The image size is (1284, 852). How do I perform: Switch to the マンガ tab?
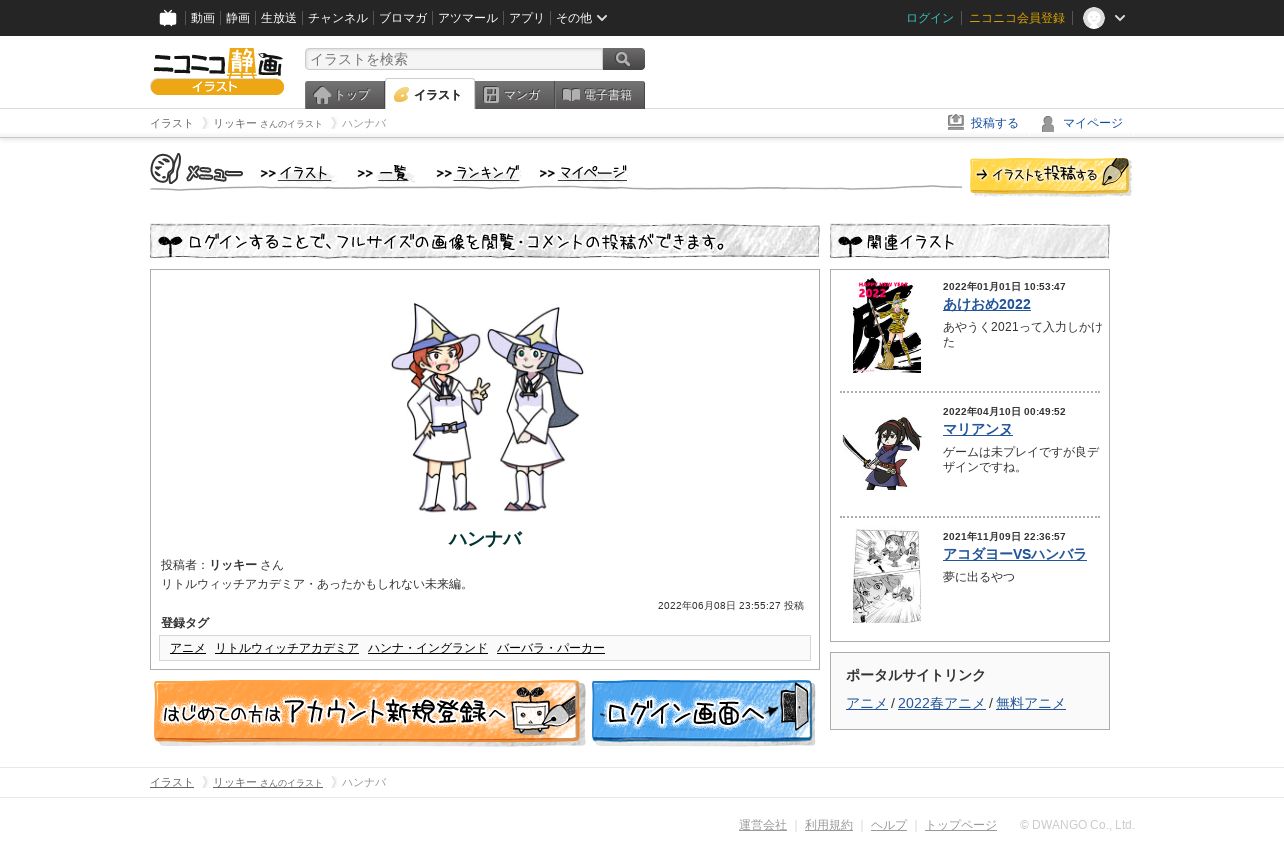tap(515, 95)
